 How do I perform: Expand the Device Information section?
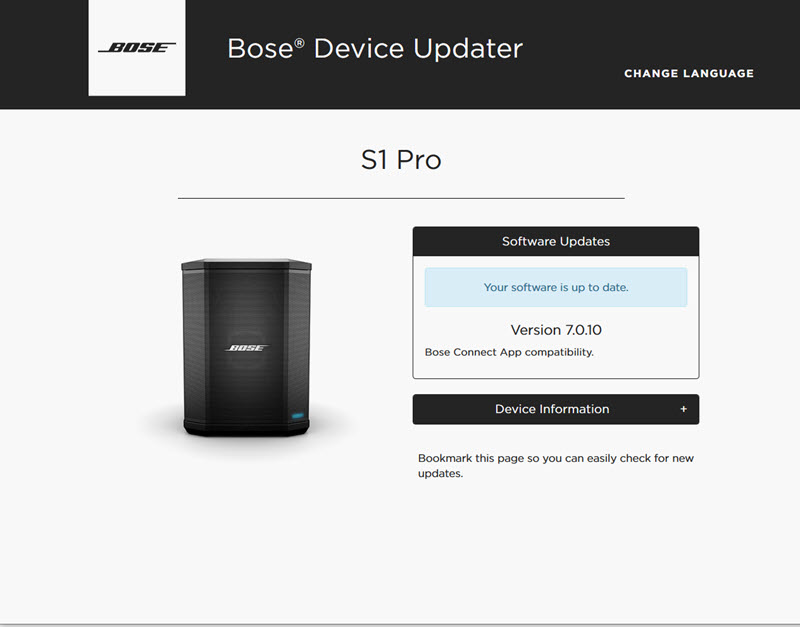point(552,409)
